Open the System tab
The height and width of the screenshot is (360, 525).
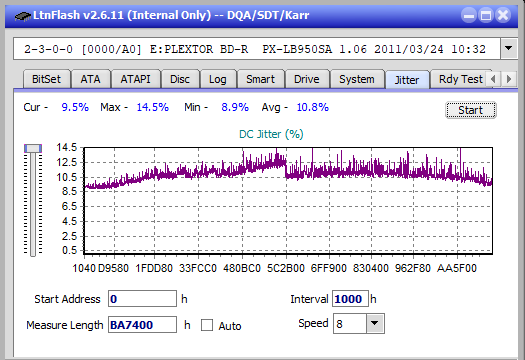pyautogui.click(x=357, y=79)
